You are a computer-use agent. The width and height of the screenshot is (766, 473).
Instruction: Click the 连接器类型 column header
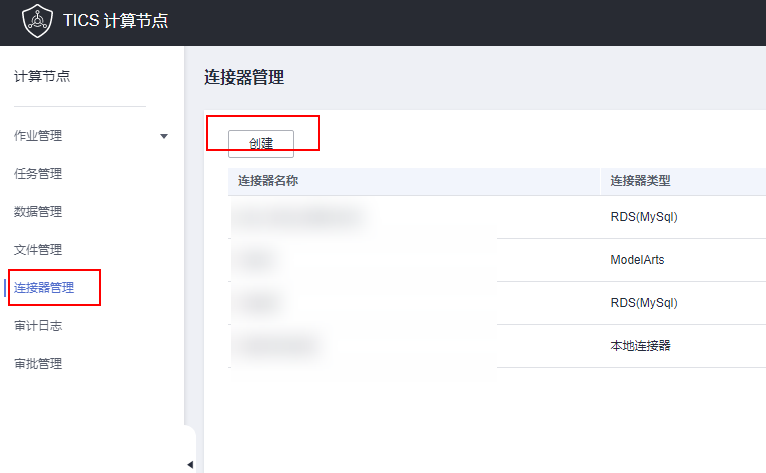click(x=640, y=181)
